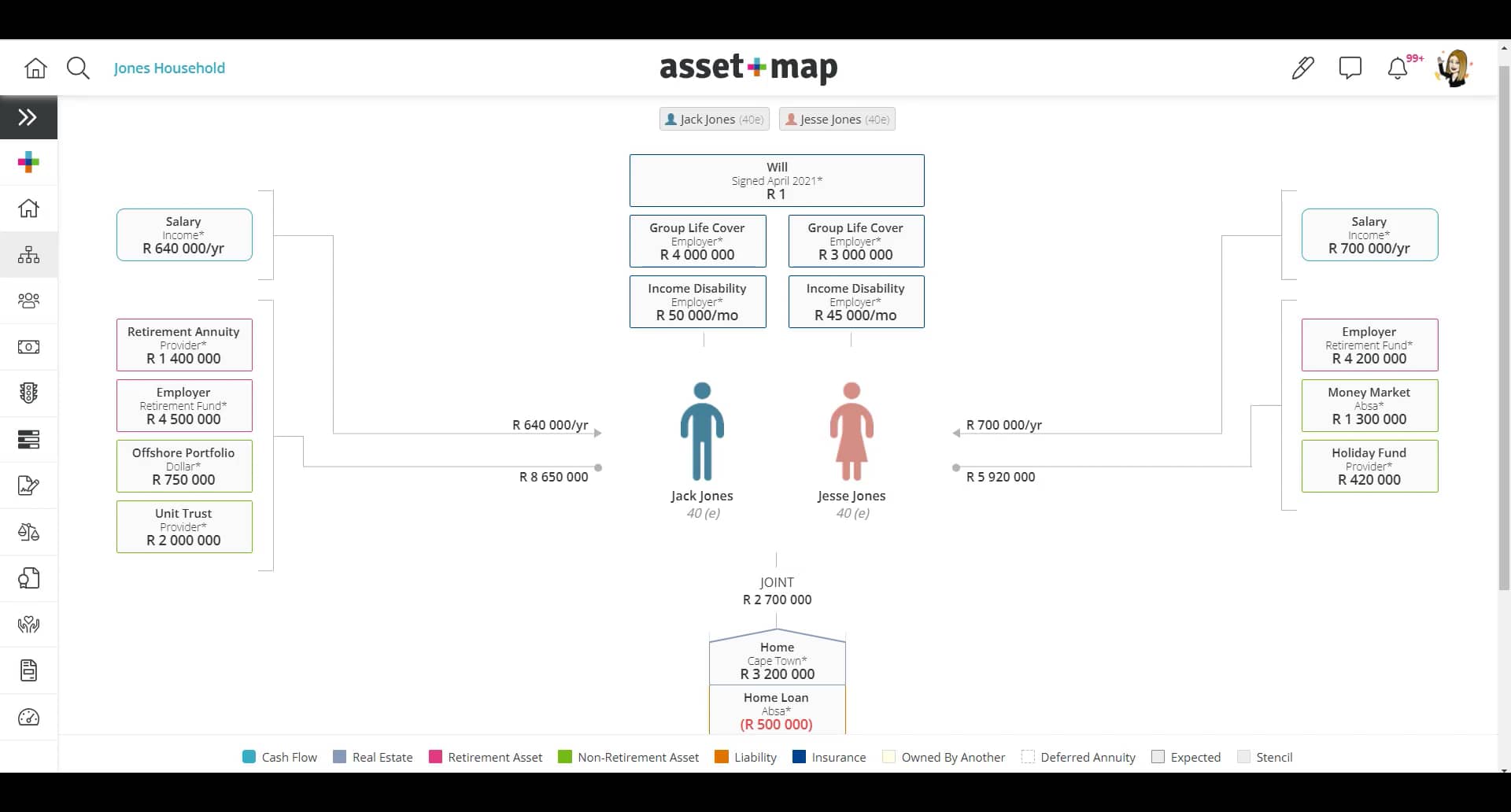Open the Household Members panel from the sidebar
This screenshot has width=1511, height=812.
click(x=28, y=300)
